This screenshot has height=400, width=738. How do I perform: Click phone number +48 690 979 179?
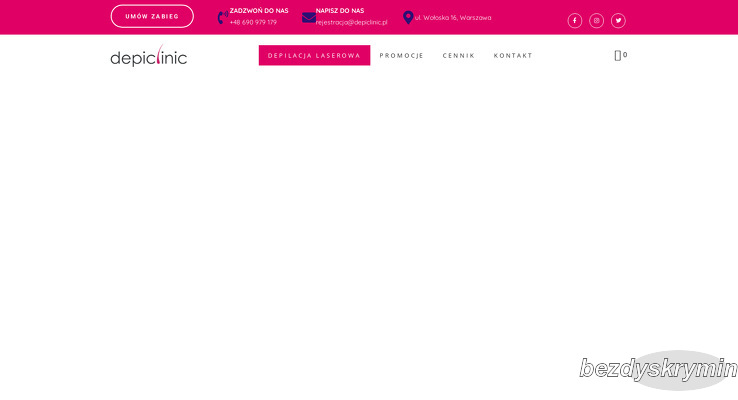pos(253,22)
